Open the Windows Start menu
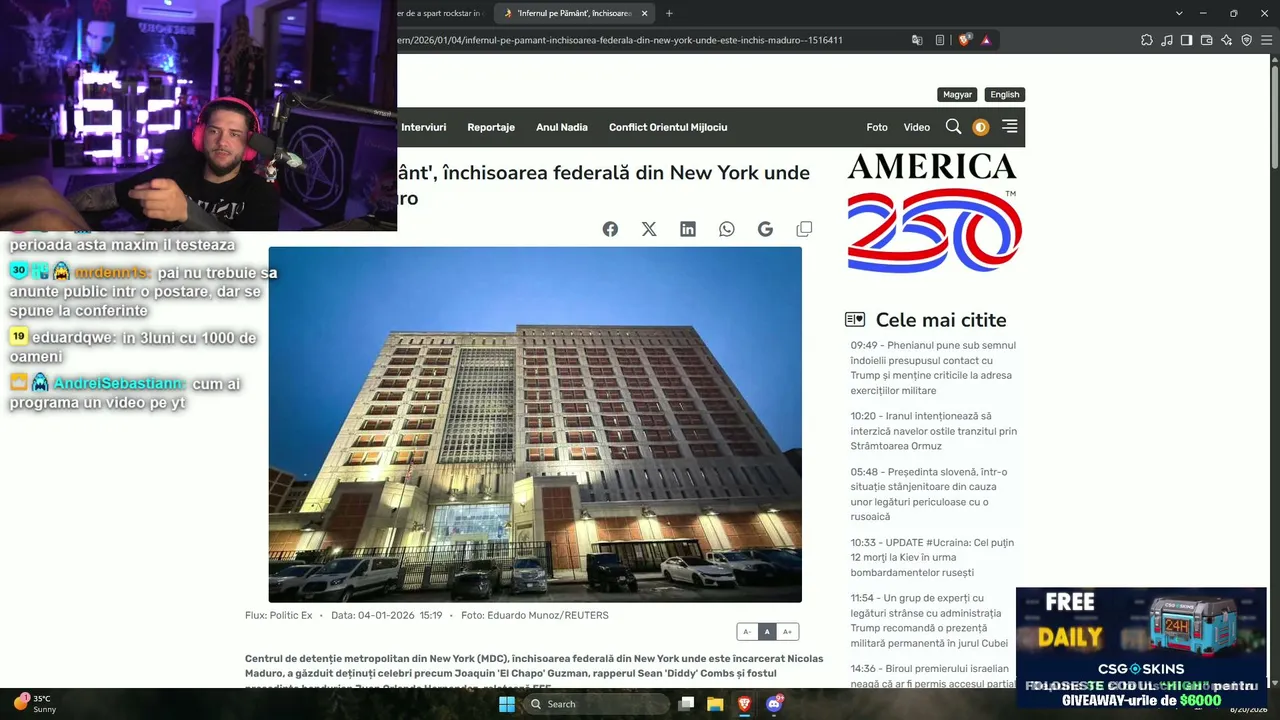This screenshot has width=1280, height=720. click(x=507, y=704)
